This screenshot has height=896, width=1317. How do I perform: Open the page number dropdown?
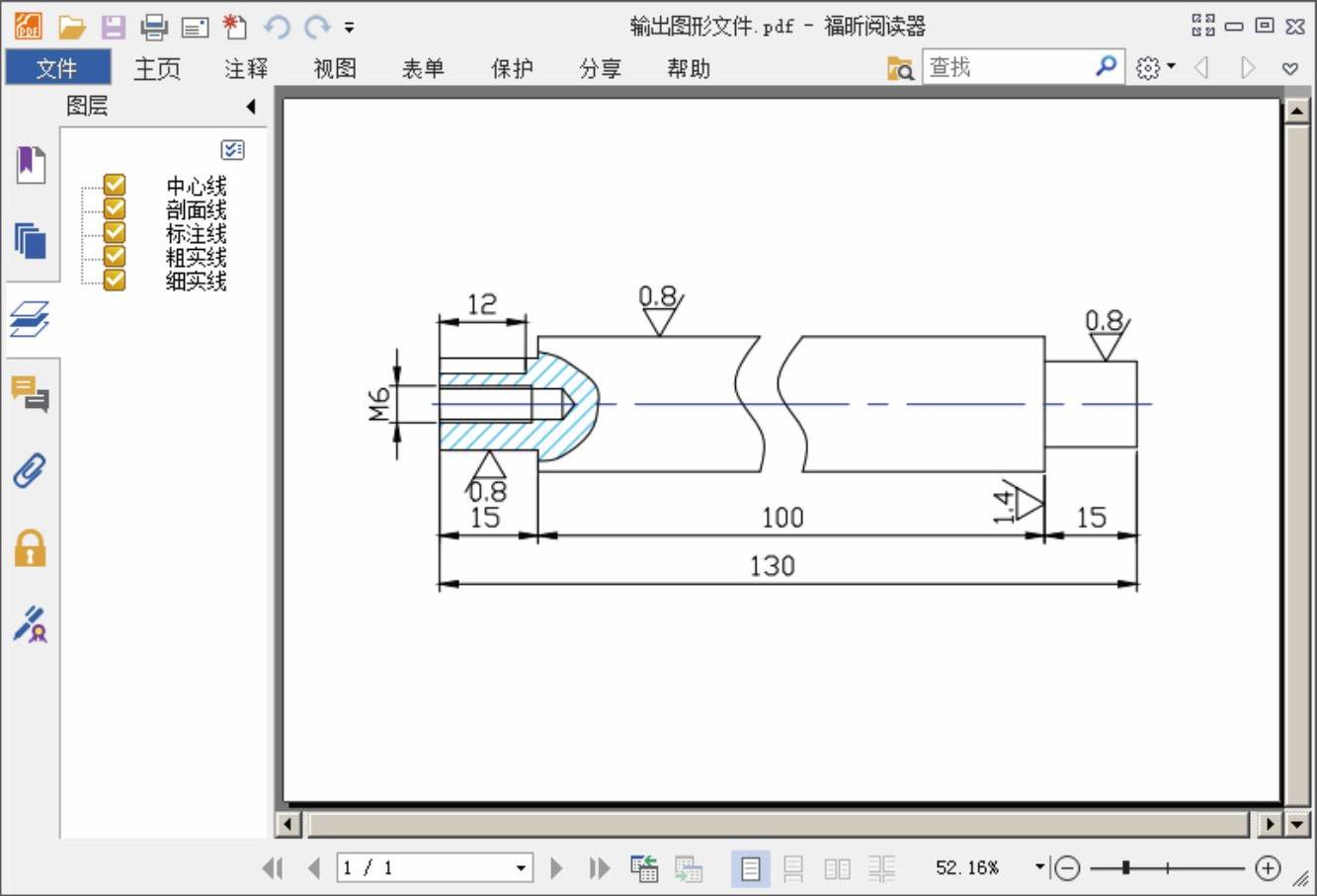point(521,868)
